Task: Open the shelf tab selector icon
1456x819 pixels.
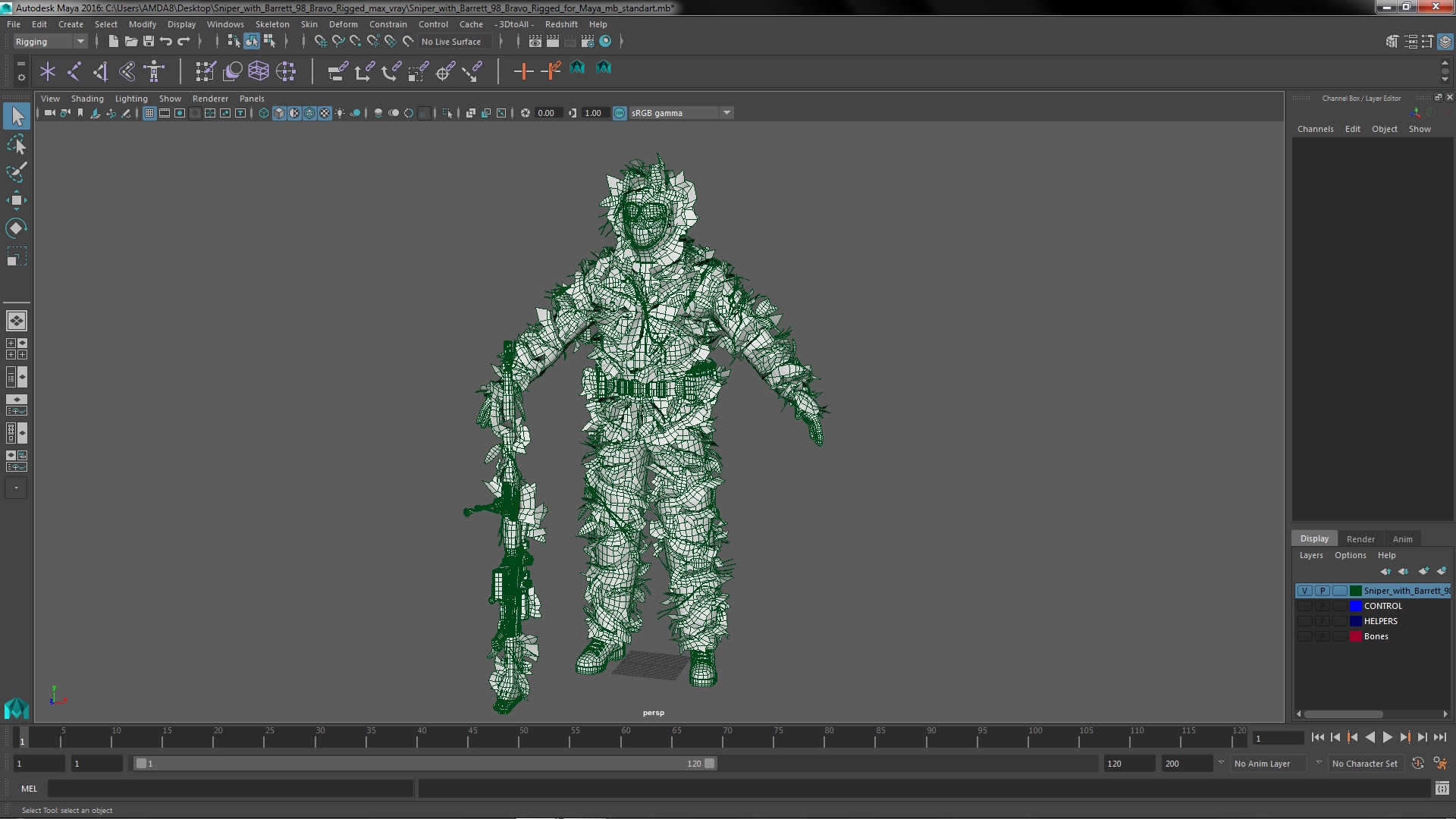Action: click(x=20, y=64)
